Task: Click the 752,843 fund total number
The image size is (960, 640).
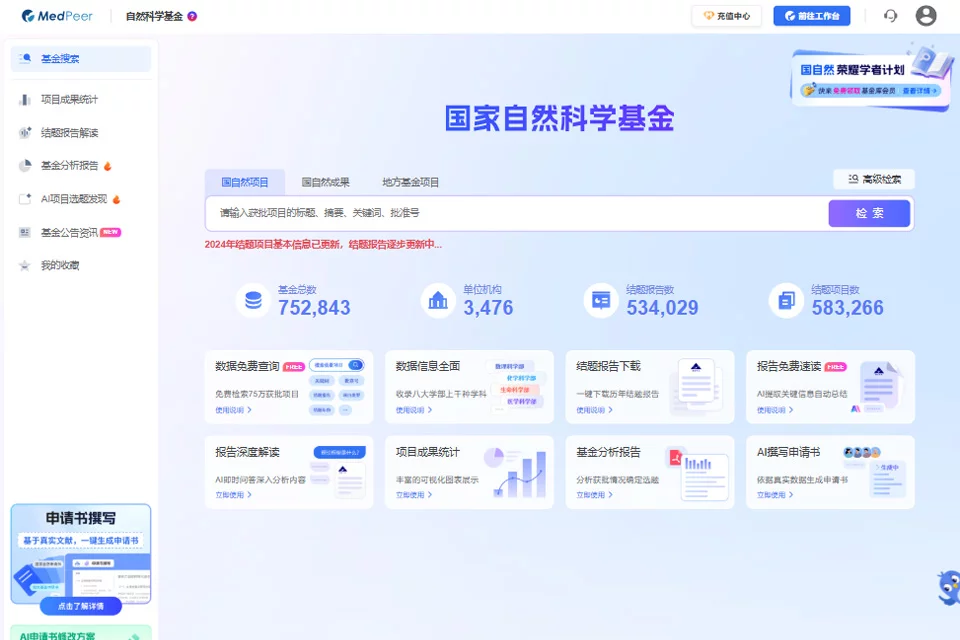Action: pyautogui.click(x=314, y=307)
